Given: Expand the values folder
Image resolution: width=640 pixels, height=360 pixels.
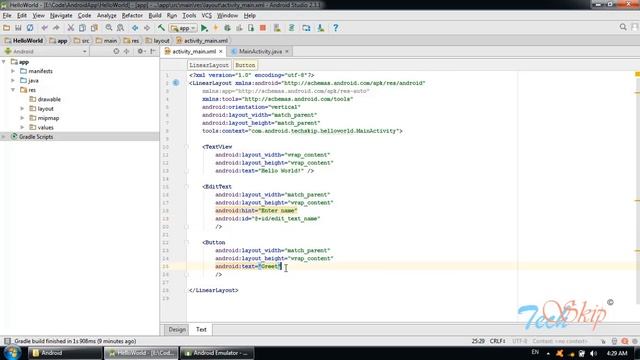Looking at the screenshot, I should tap(23, 127).
